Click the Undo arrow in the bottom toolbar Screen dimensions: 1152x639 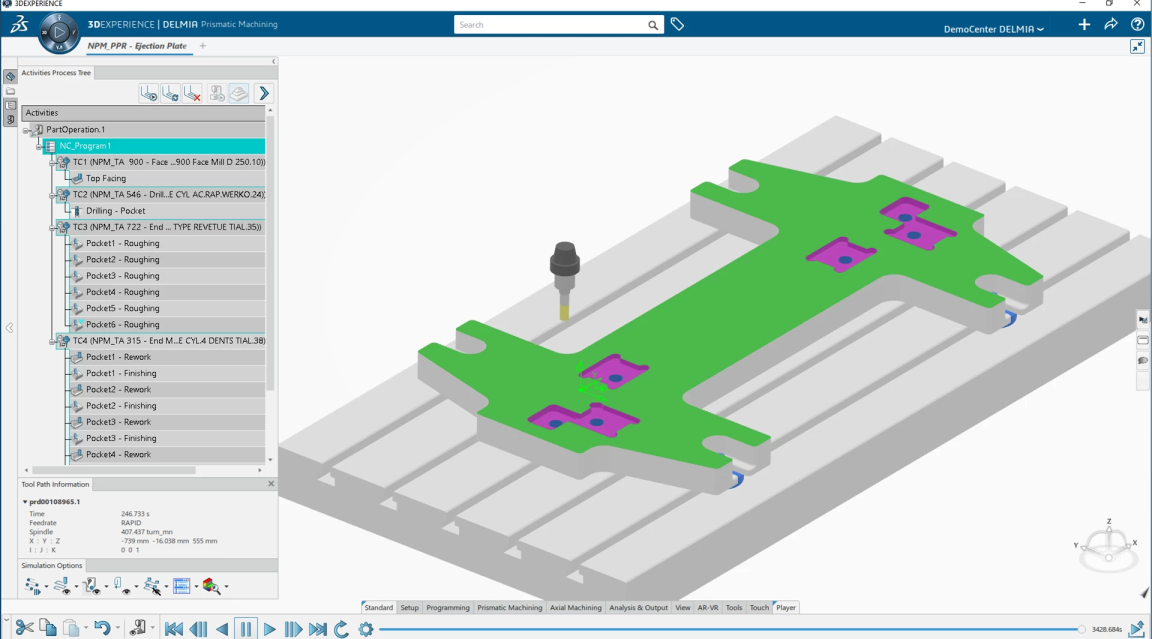102,626
